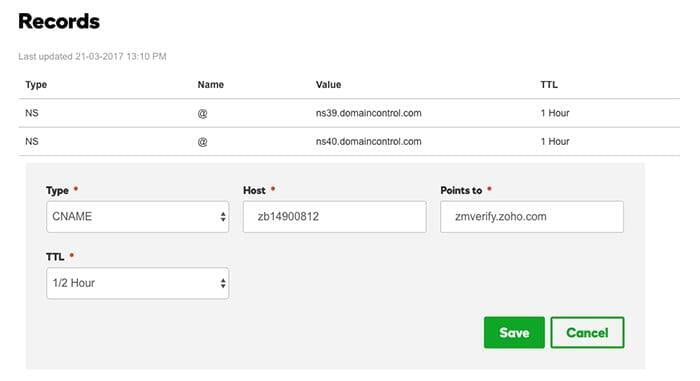The width and height of the screenshot is (700, 381).
Task: Click the Last updated timestamp text
Action: click(92, 56)
